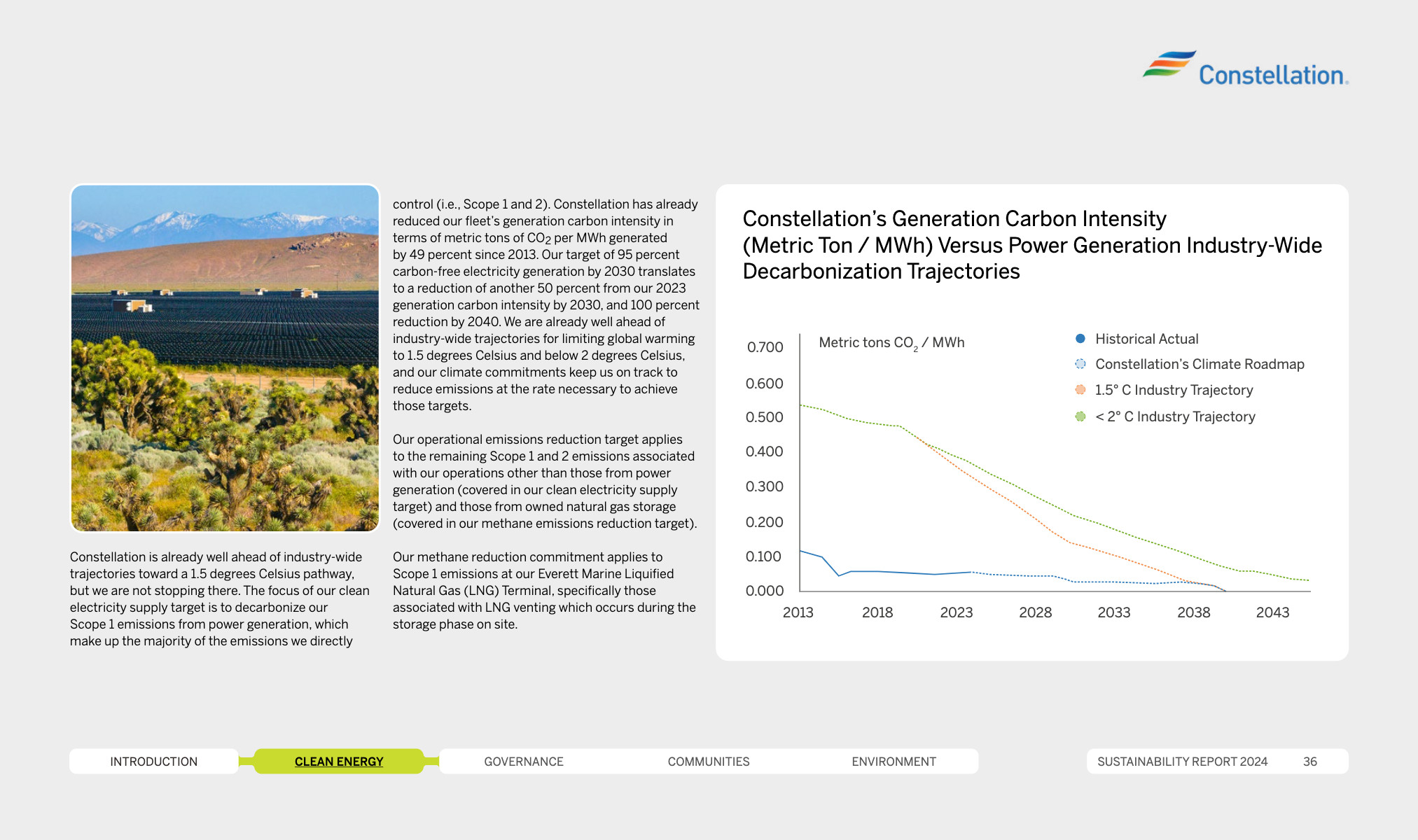Image resolution: width=1418 pixels, height=840 pixels.
Task: Click the solar farm desert photo
Action: 225,358
